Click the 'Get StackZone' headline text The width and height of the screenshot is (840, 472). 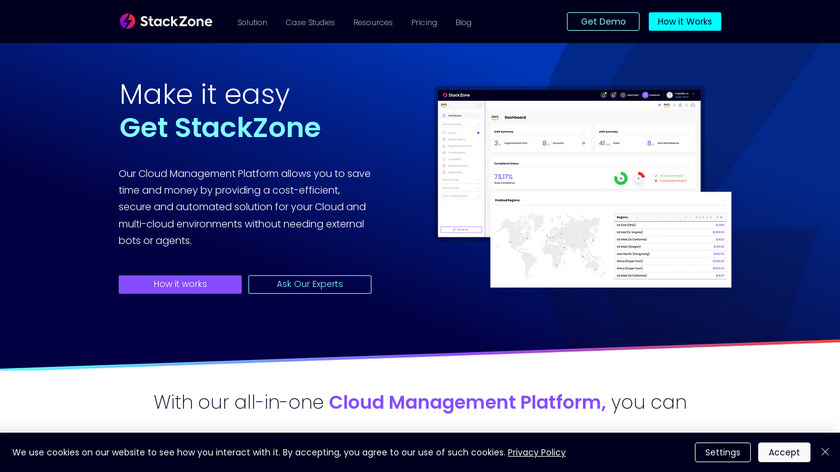pos(220,128)
